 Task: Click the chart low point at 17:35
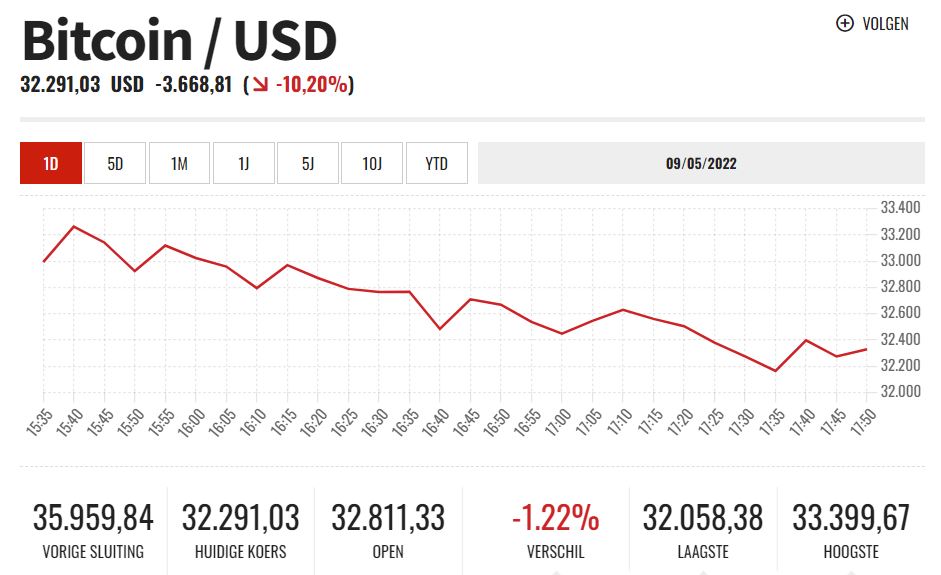776,371
